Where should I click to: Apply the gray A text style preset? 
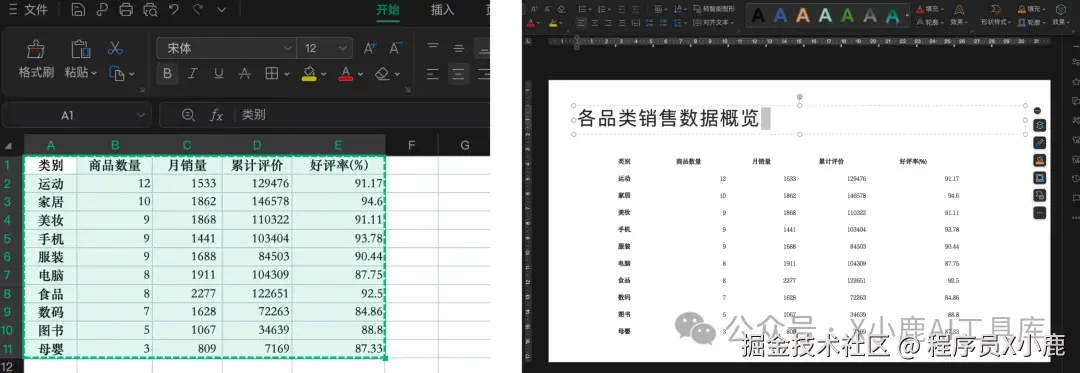pyautogui.click(x=870, y=15)
